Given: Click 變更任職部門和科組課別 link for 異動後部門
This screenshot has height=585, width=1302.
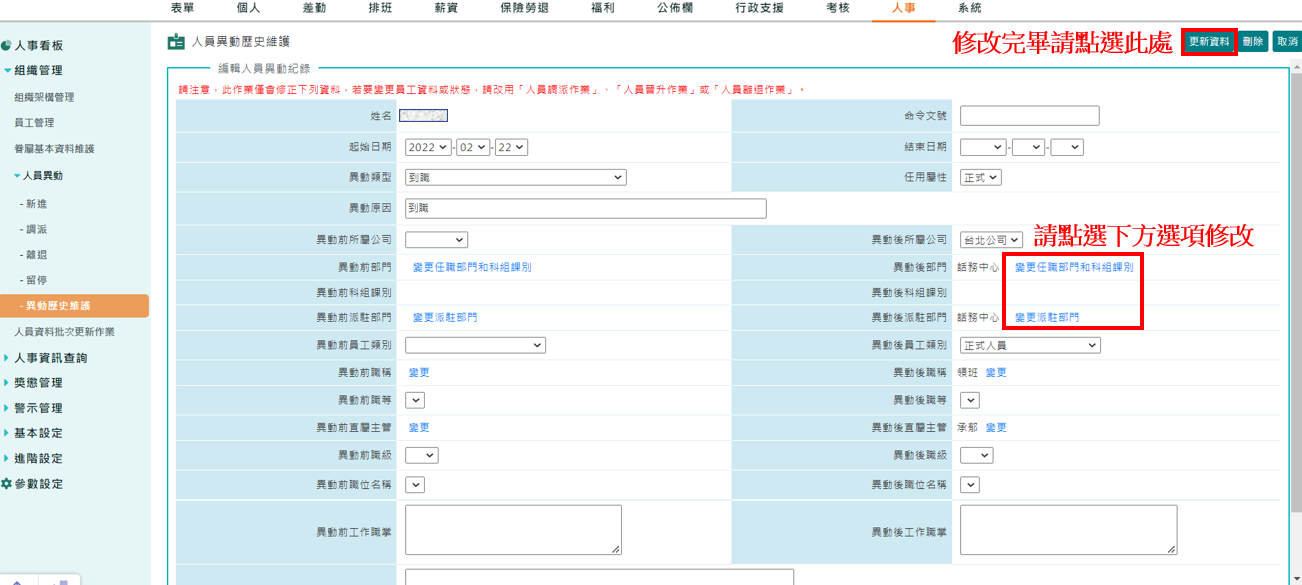Looking at the screenshot, I should point(1074,268).
